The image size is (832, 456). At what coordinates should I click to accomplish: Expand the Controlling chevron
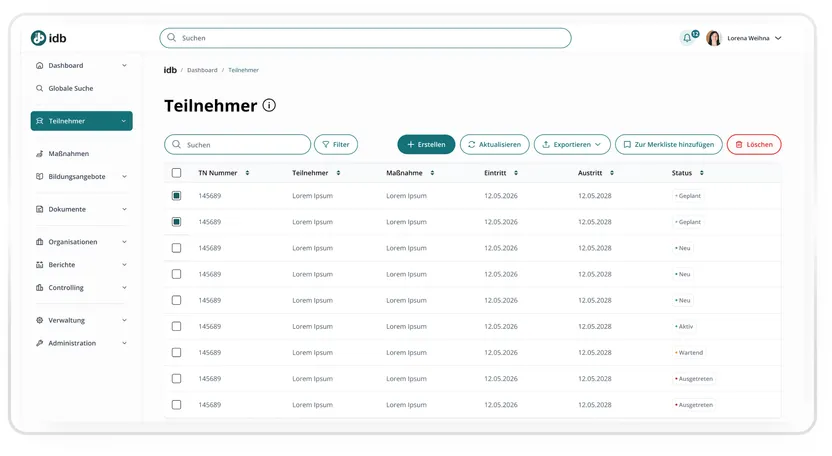[x=124, y=287]
